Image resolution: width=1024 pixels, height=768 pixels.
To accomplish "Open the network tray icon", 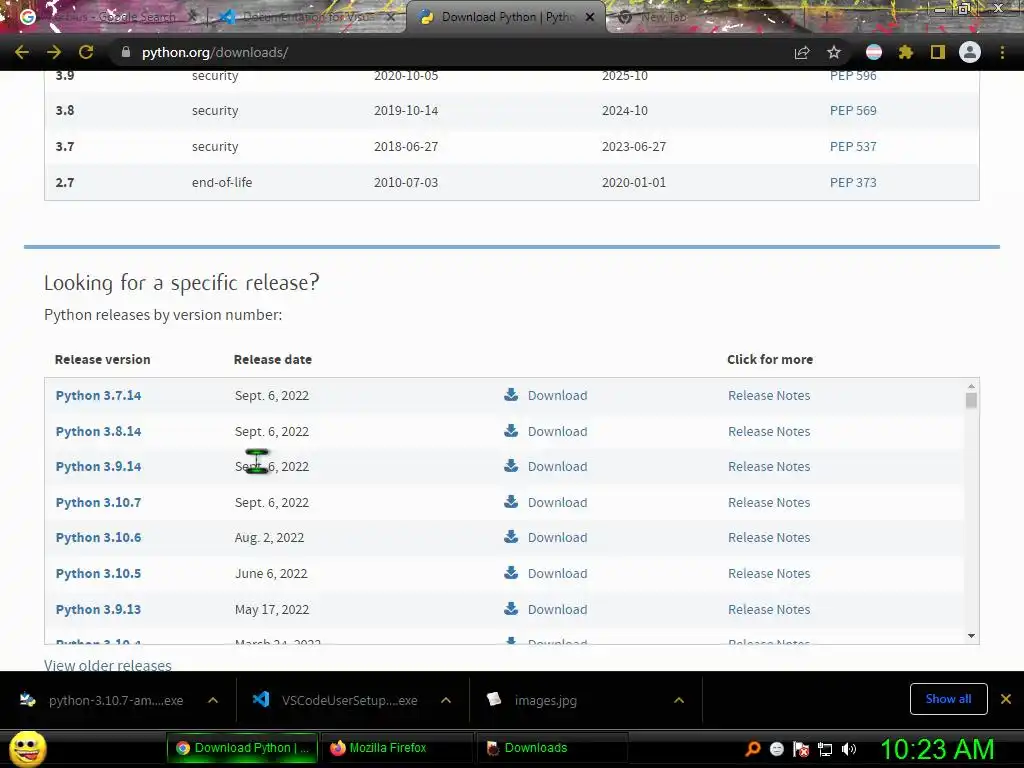I will [825, 749].
